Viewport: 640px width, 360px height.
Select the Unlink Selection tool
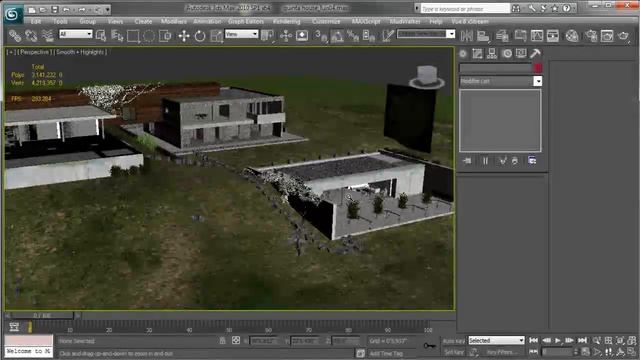click(31, 36)
